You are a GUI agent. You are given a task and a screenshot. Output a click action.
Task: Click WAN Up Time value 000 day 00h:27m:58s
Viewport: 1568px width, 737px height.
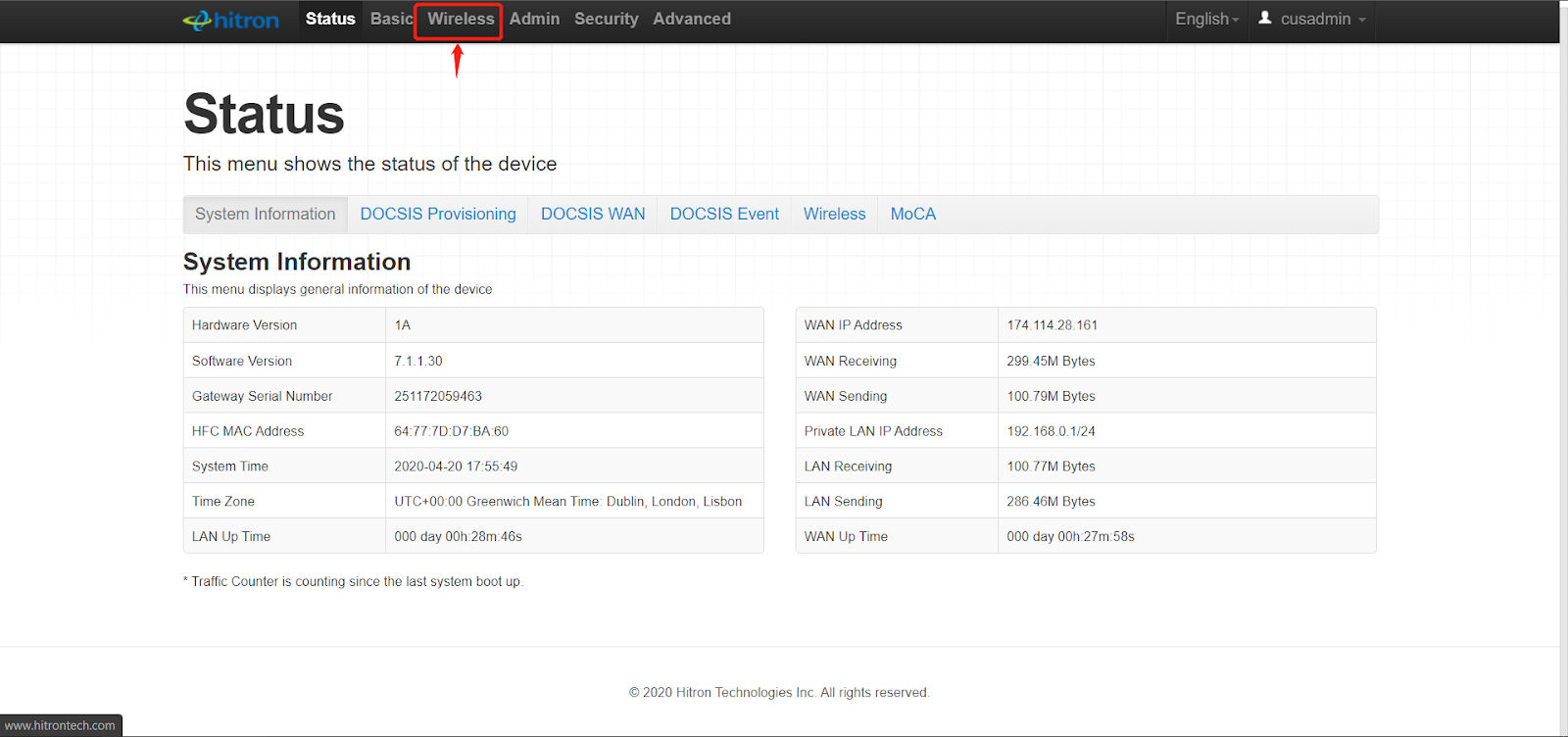(x=1071, y=537)
